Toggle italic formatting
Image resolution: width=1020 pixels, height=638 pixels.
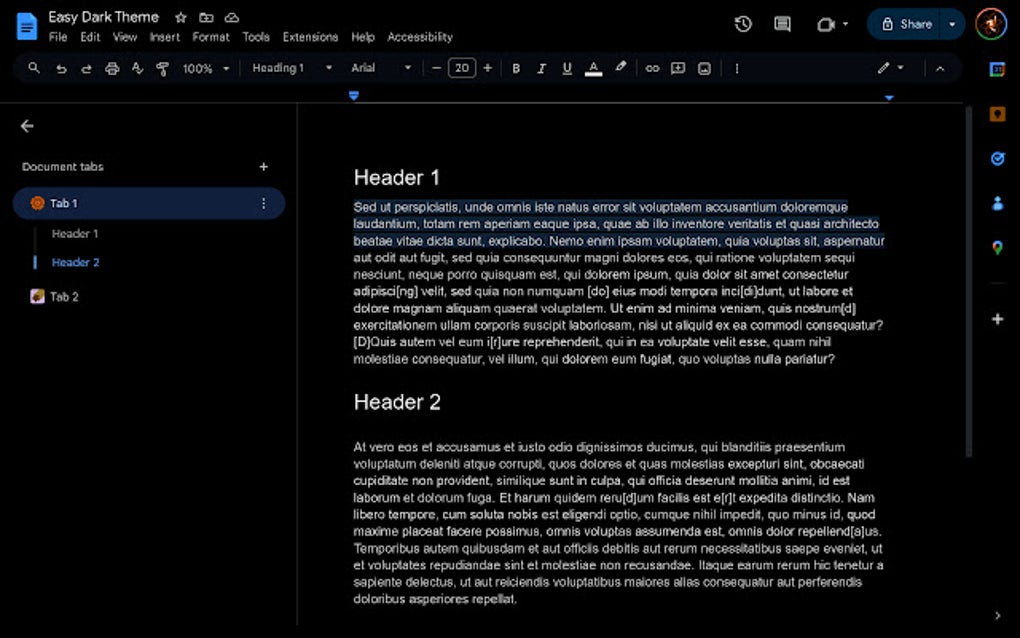pos(541,68)
